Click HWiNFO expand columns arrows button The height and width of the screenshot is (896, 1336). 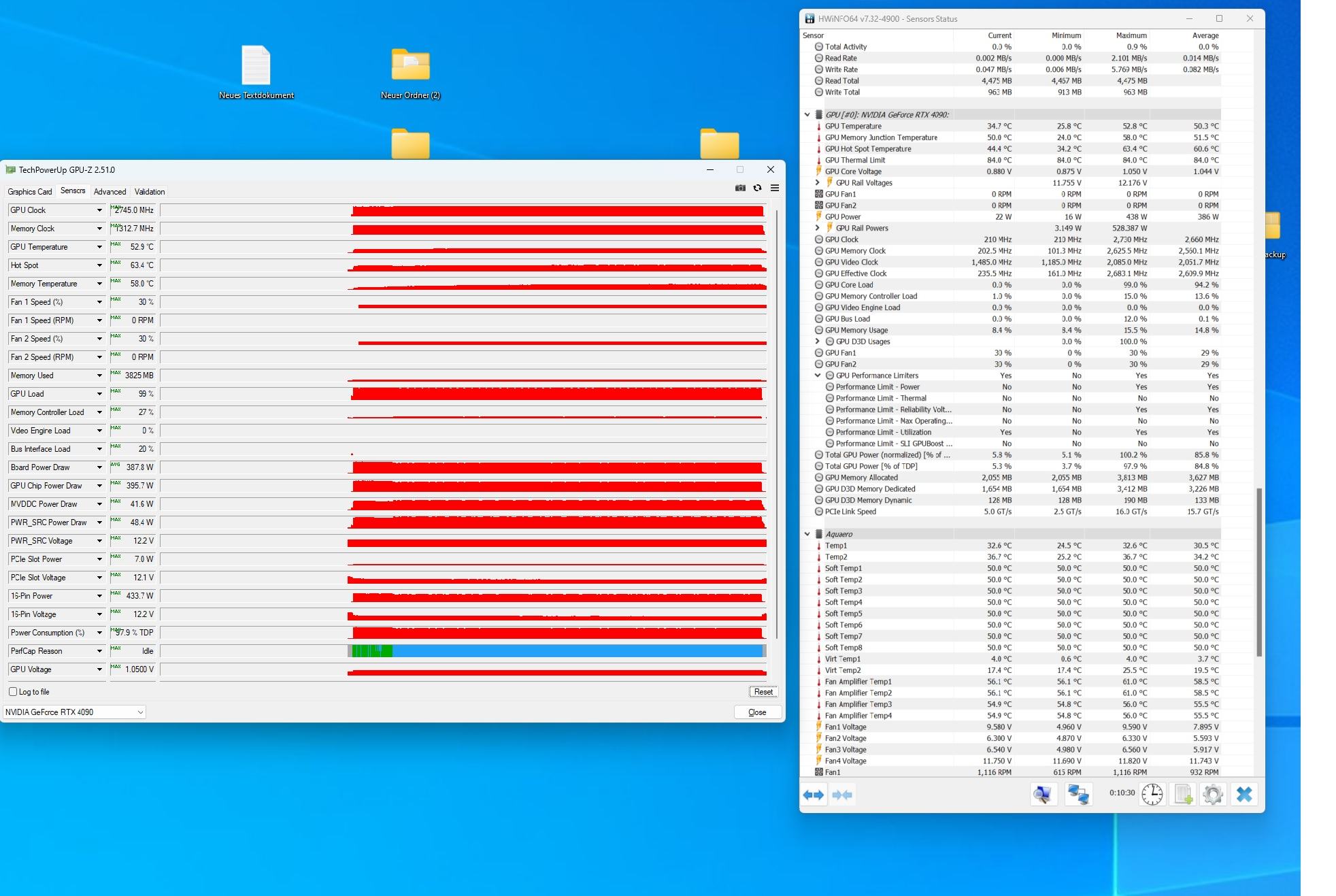tap(814, 795)
